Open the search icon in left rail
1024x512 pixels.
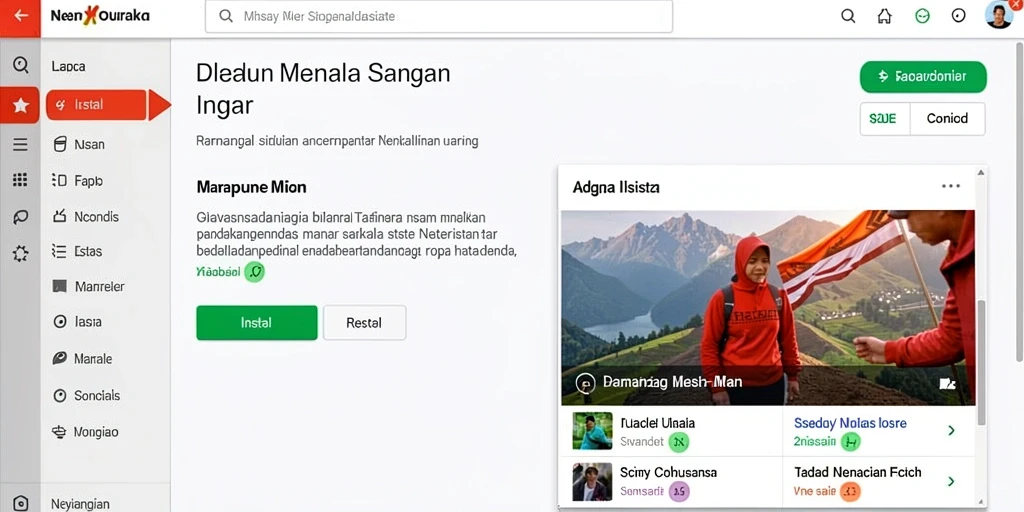click(x=20, y=64)
